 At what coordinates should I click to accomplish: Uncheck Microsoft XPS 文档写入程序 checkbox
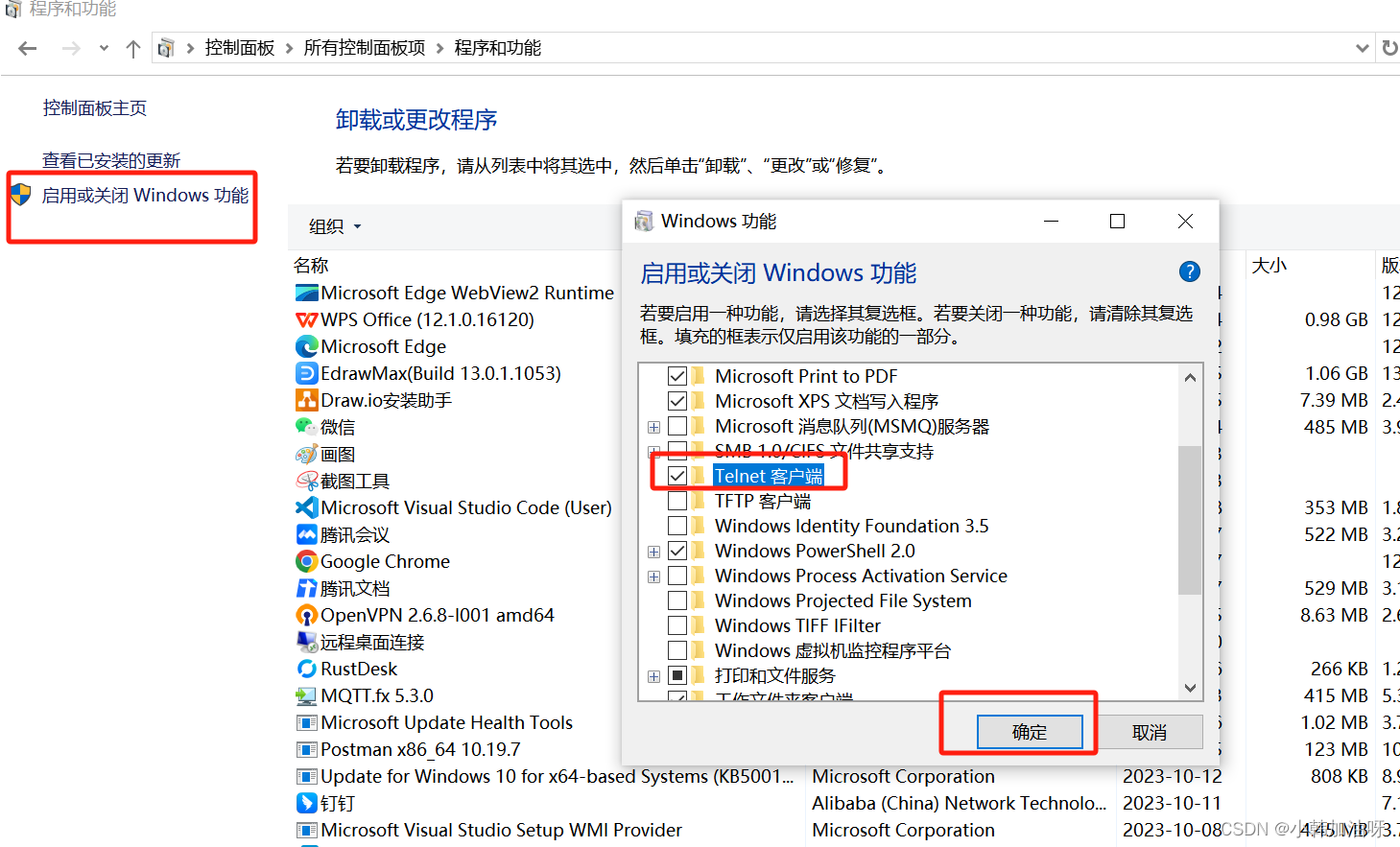(677, 401)
